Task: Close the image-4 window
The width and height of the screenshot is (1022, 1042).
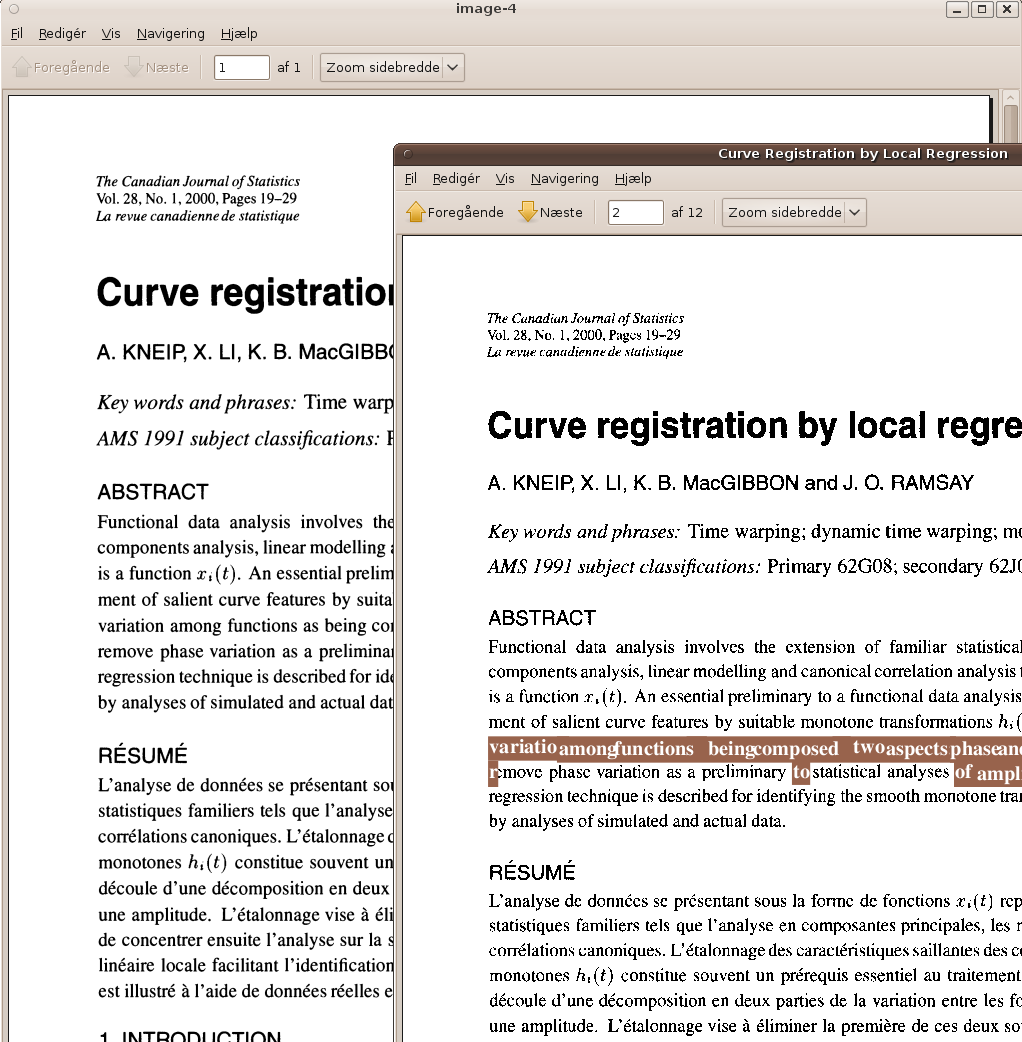Action: point(1005,9)
